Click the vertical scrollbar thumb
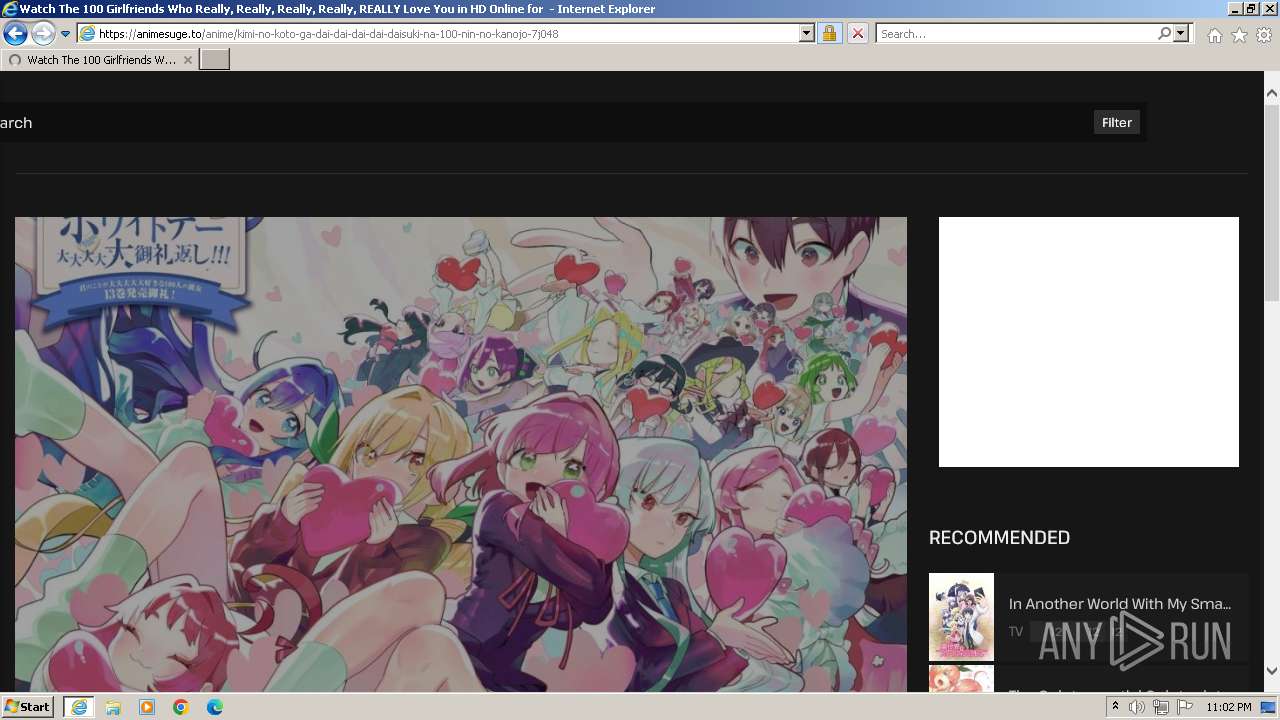Viewport: 1280px width, 720px height. [1272, 202]
